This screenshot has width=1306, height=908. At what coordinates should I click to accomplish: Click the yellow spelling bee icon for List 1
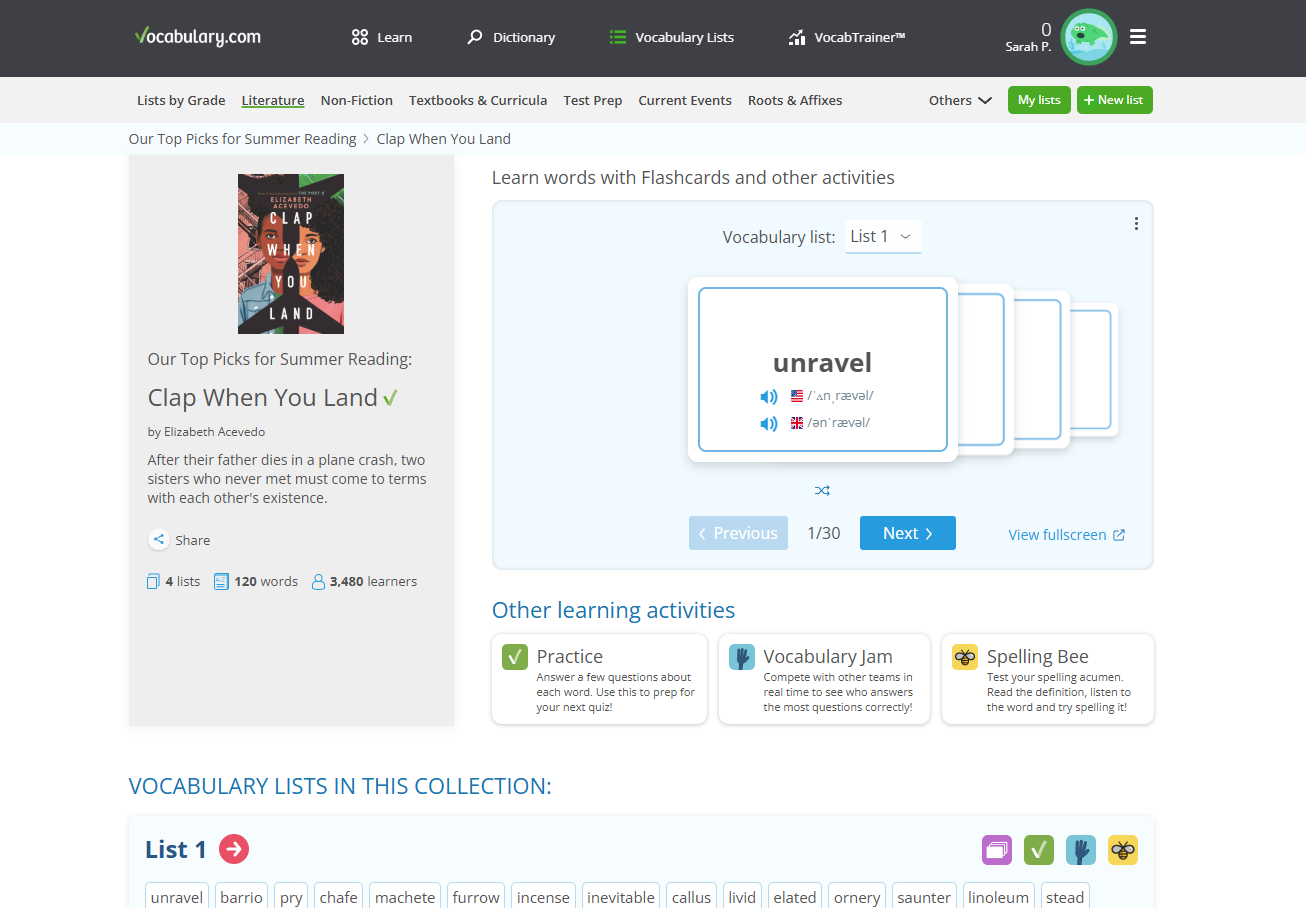pos(1123,850)
